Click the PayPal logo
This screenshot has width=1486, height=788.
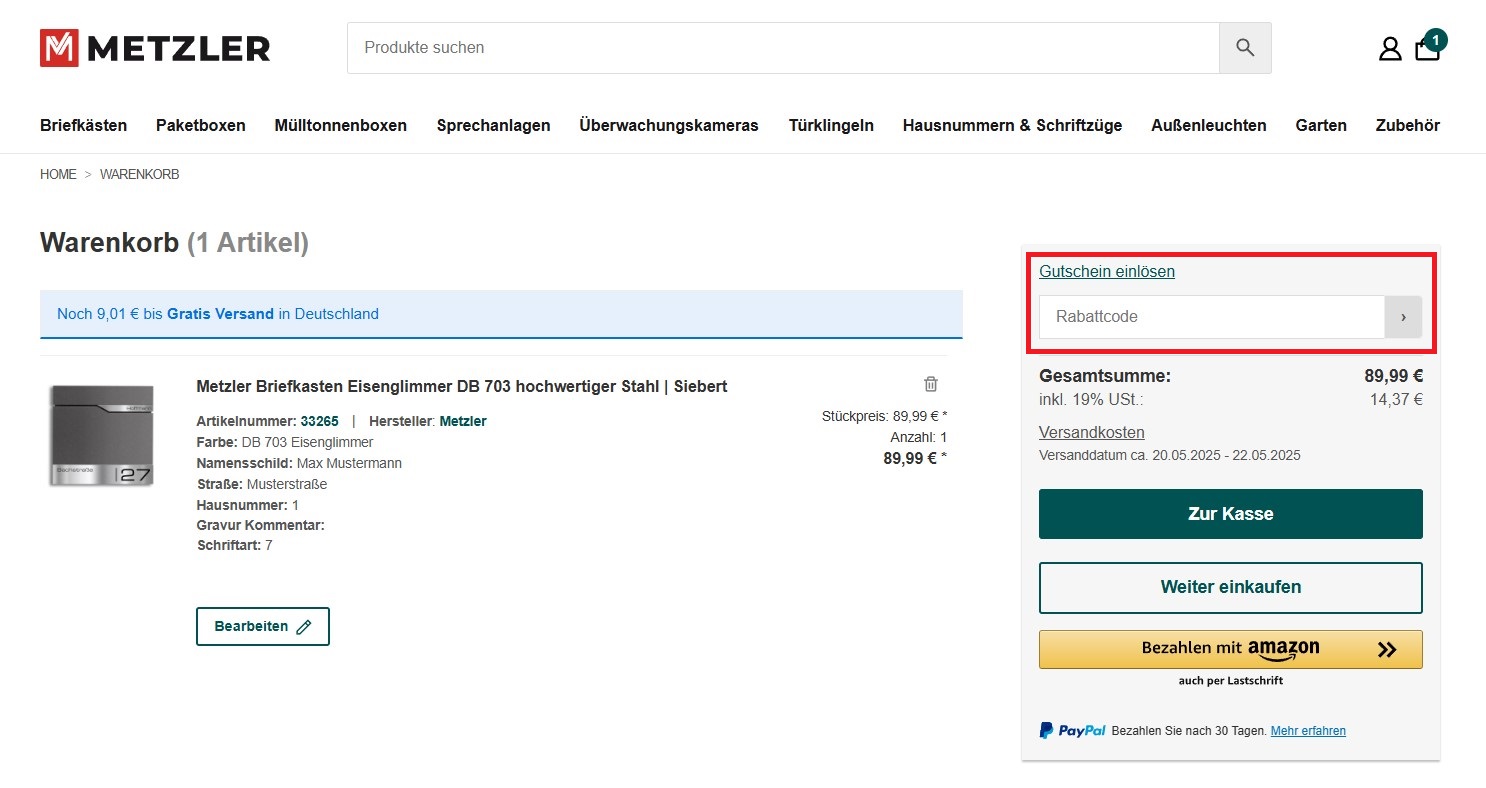[x=1072, y=731]
